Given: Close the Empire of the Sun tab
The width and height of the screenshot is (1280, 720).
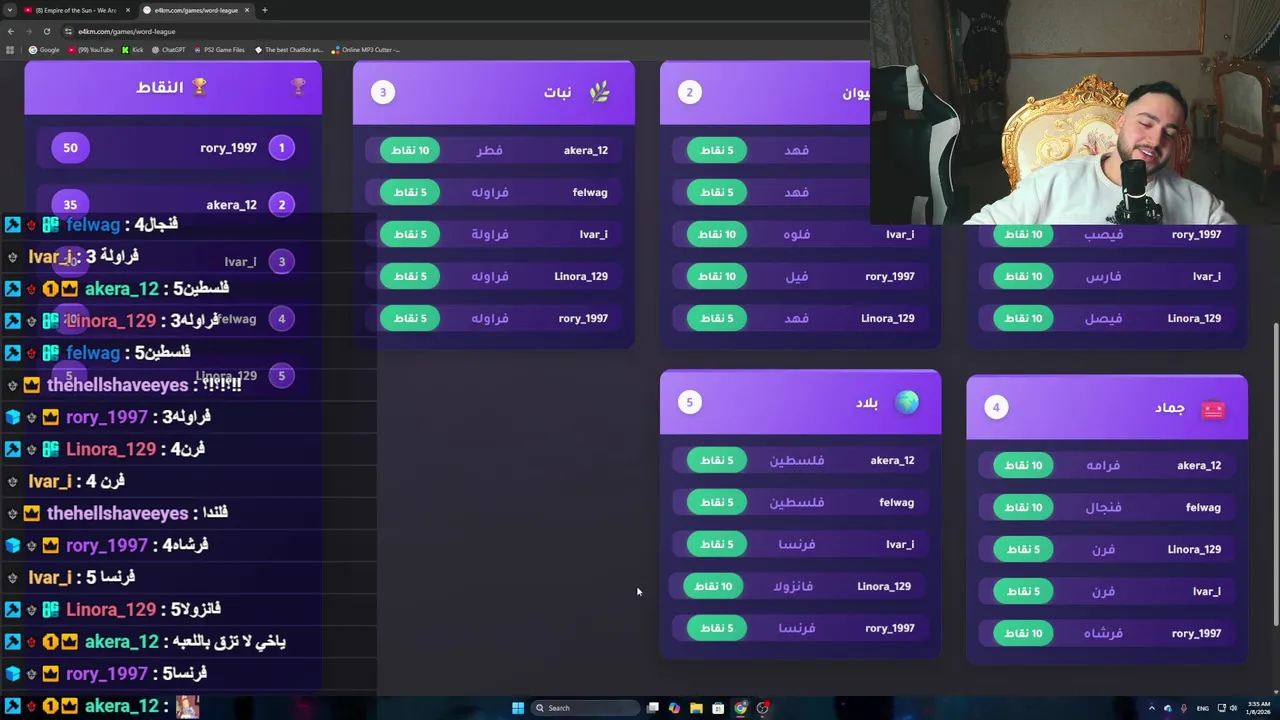Looking at the screenshot, I should pos(128,10).
